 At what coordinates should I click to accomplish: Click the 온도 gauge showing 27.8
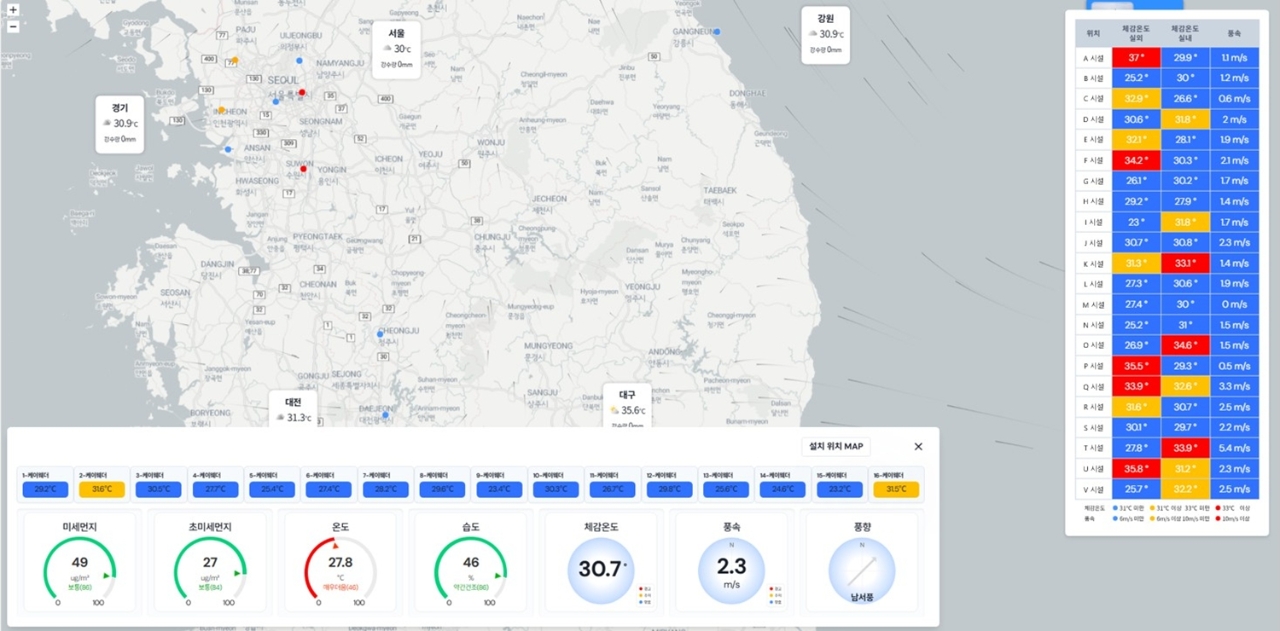click(340, 562)
